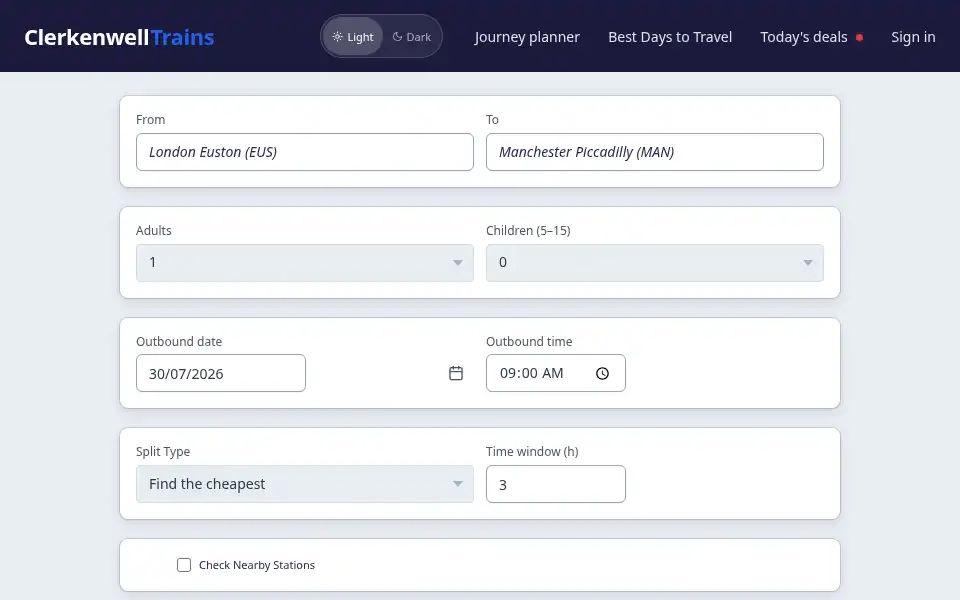This screenshot has width=960, height=600.
Task: Switch to Dark theme
Action: click(411, 37)
